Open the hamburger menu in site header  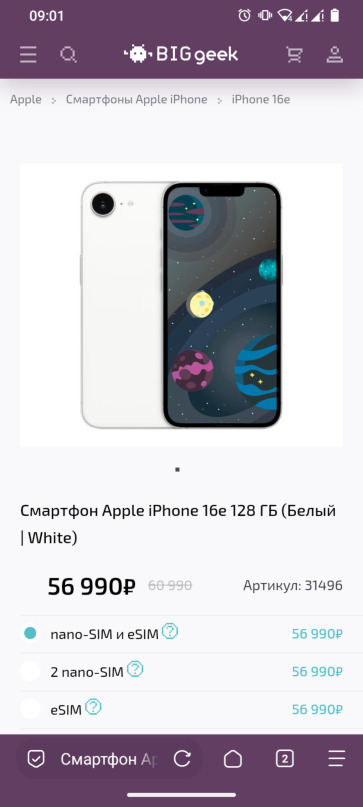tap(28, 55)
